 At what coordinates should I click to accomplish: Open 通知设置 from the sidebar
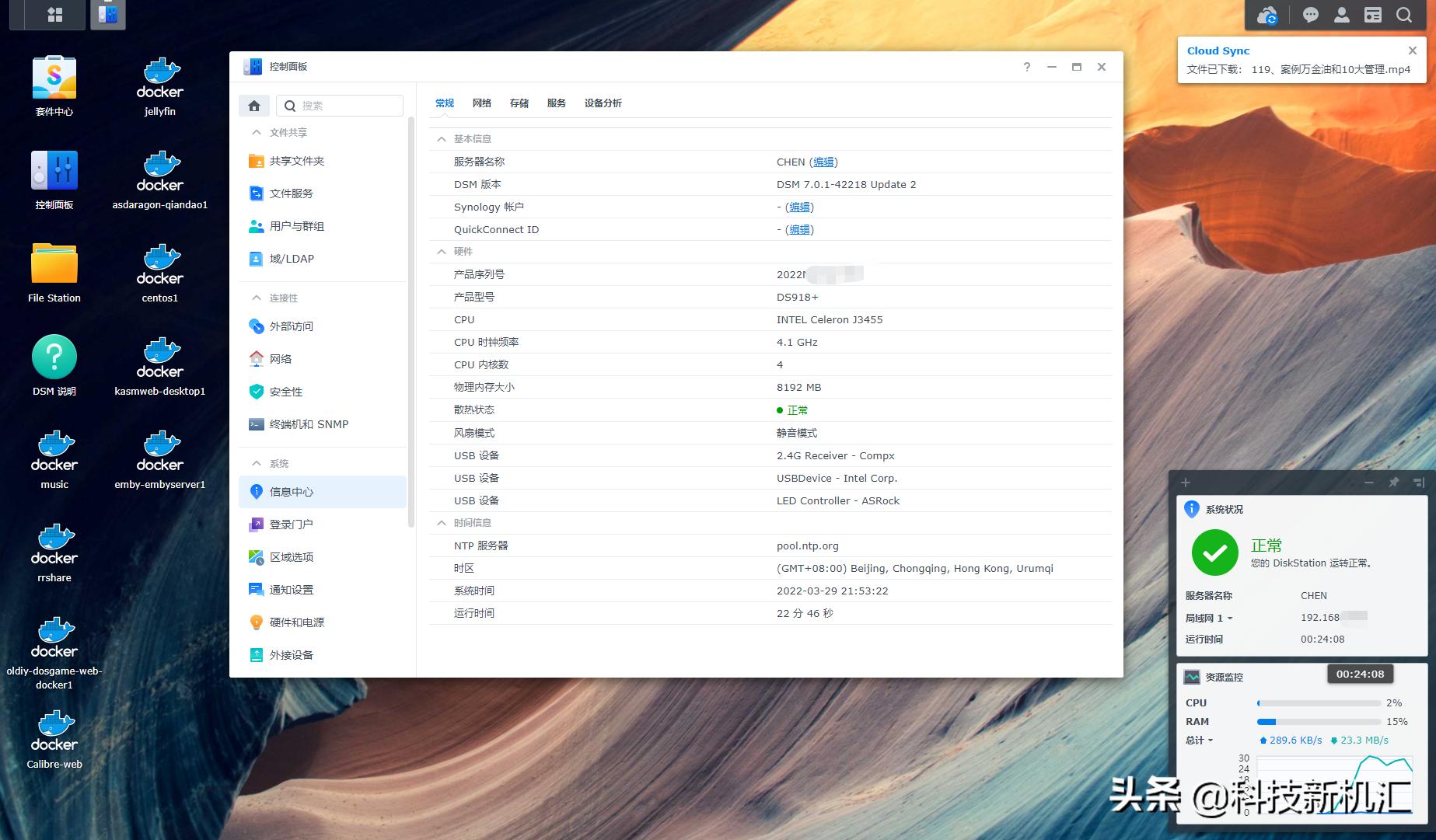(x=291, y=589)
